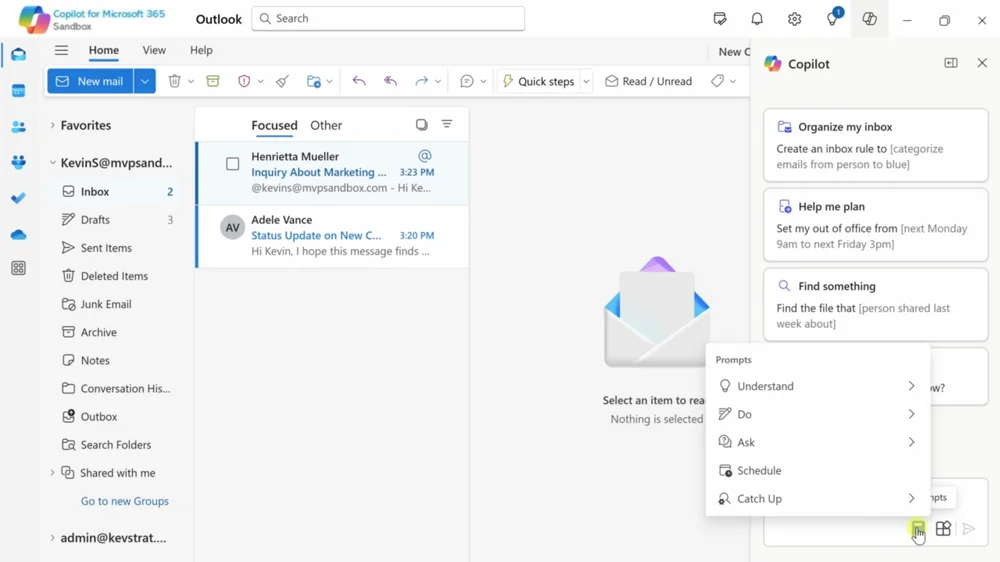The width and height of the screenshot is (1000, 562).
Task: Toggle Read / Unread status
Action: [648, 81]
